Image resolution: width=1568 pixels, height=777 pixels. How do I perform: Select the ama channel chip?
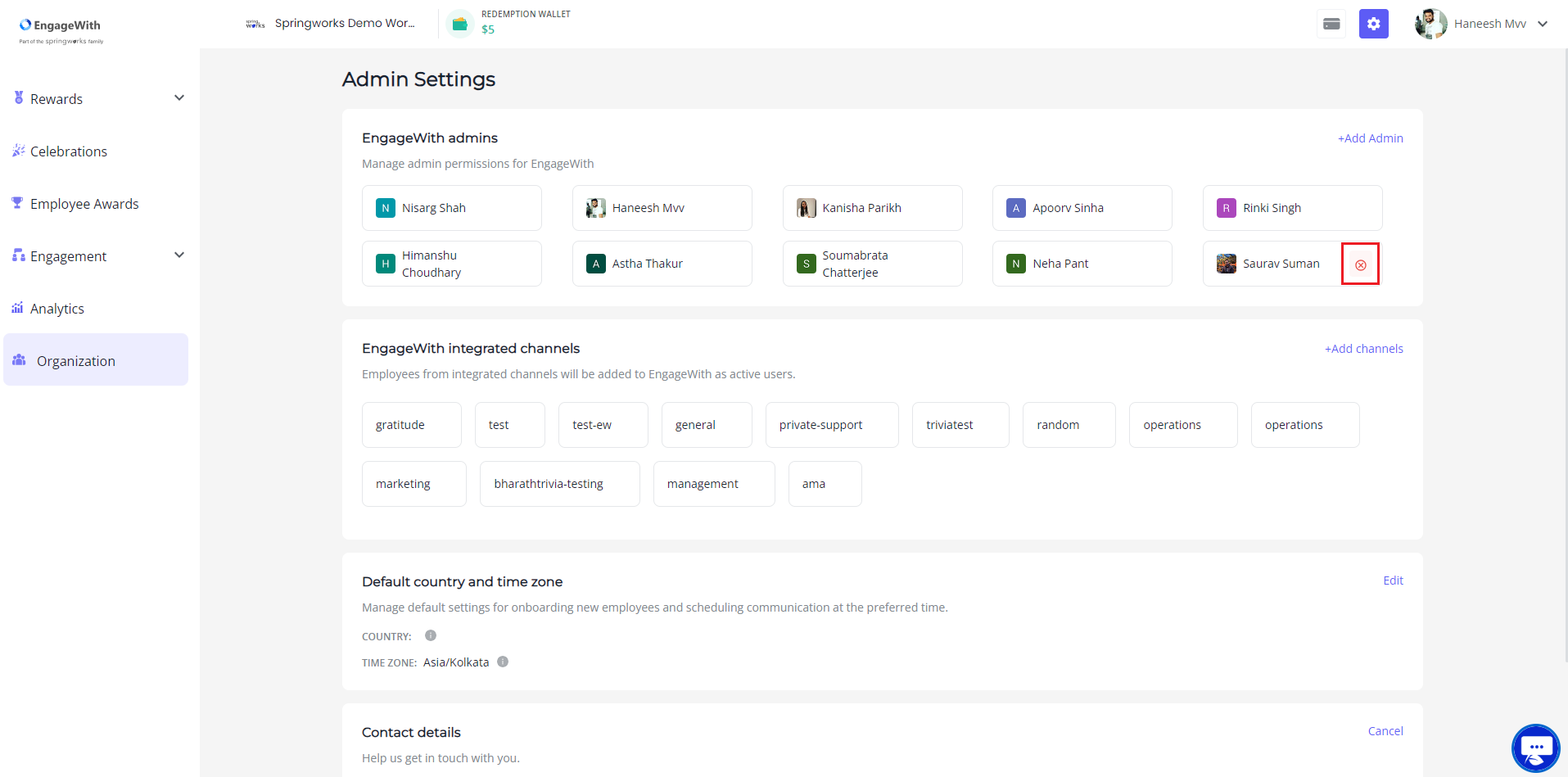coord(825,484)
